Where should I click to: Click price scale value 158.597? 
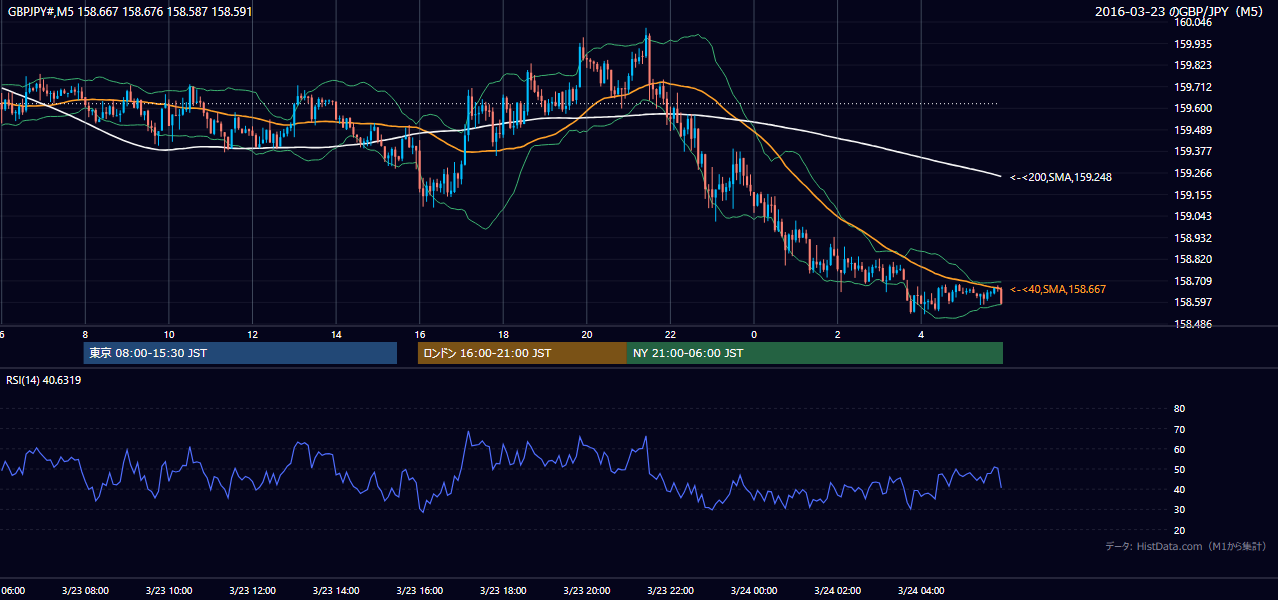1192,303
